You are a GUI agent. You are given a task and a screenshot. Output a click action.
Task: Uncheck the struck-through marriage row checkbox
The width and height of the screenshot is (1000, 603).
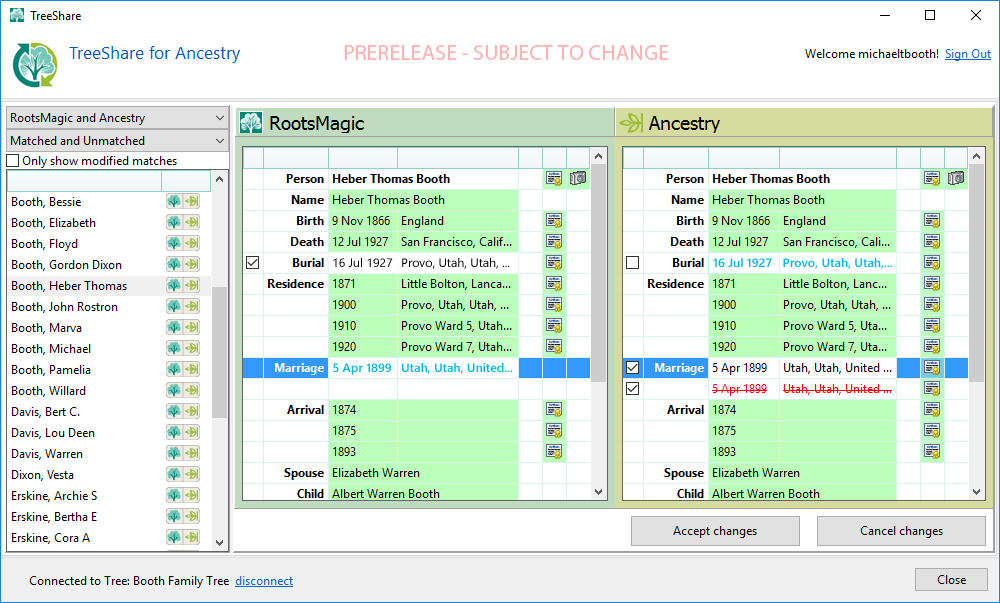tap(633, 389)
